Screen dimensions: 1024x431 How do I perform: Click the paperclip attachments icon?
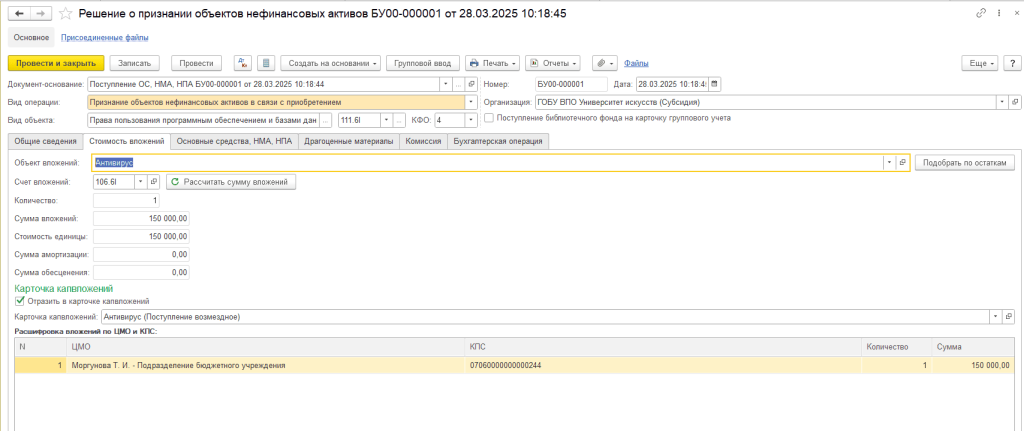(603, 63)
